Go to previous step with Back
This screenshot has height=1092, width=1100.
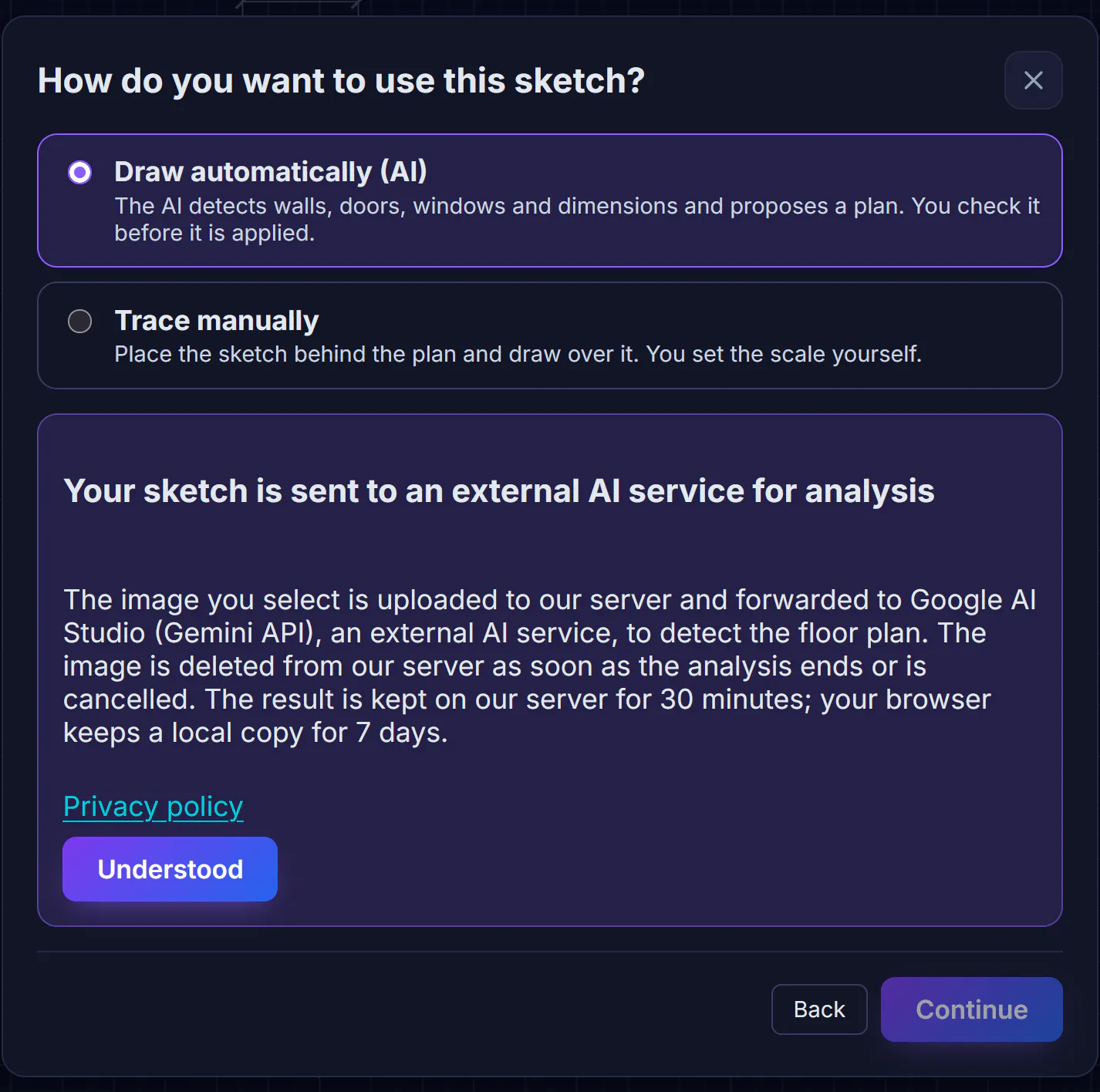point(819,1009)
